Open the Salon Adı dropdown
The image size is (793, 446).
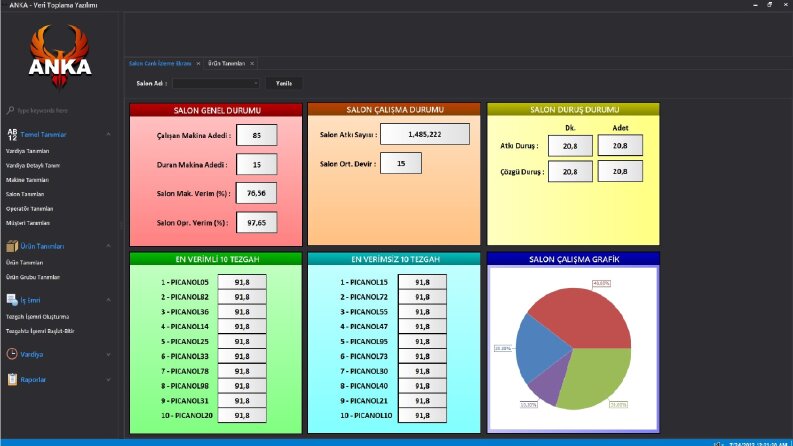215,83
